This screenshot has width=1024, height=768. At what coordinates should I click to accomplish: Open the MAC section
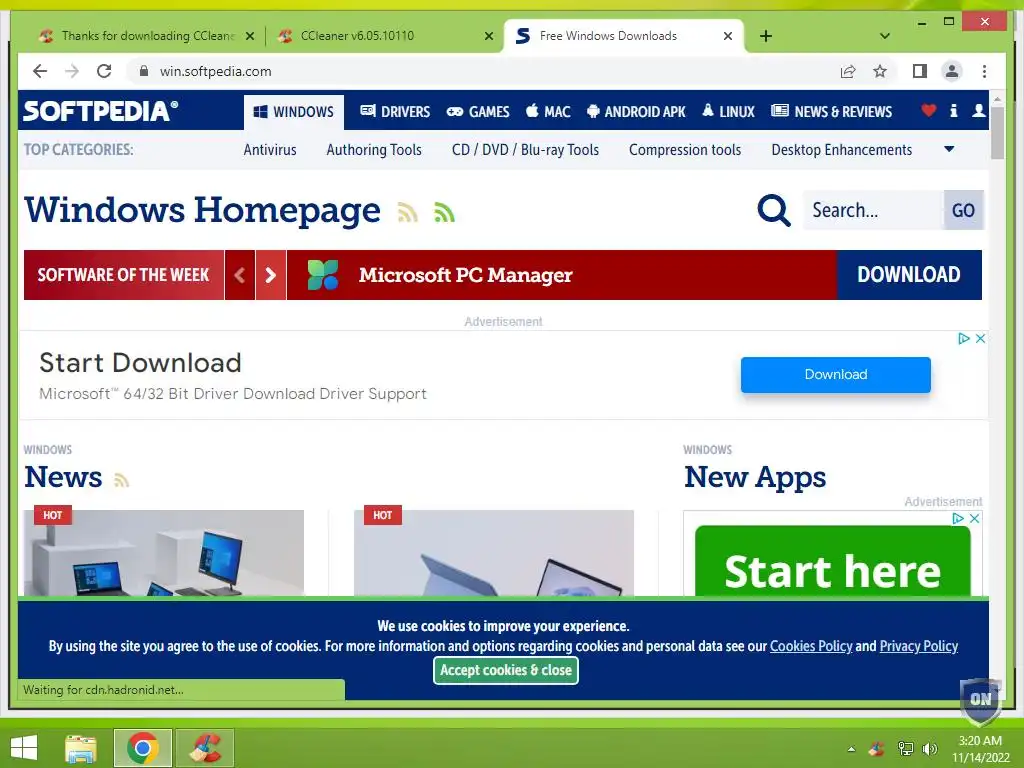tap(549, 112)
